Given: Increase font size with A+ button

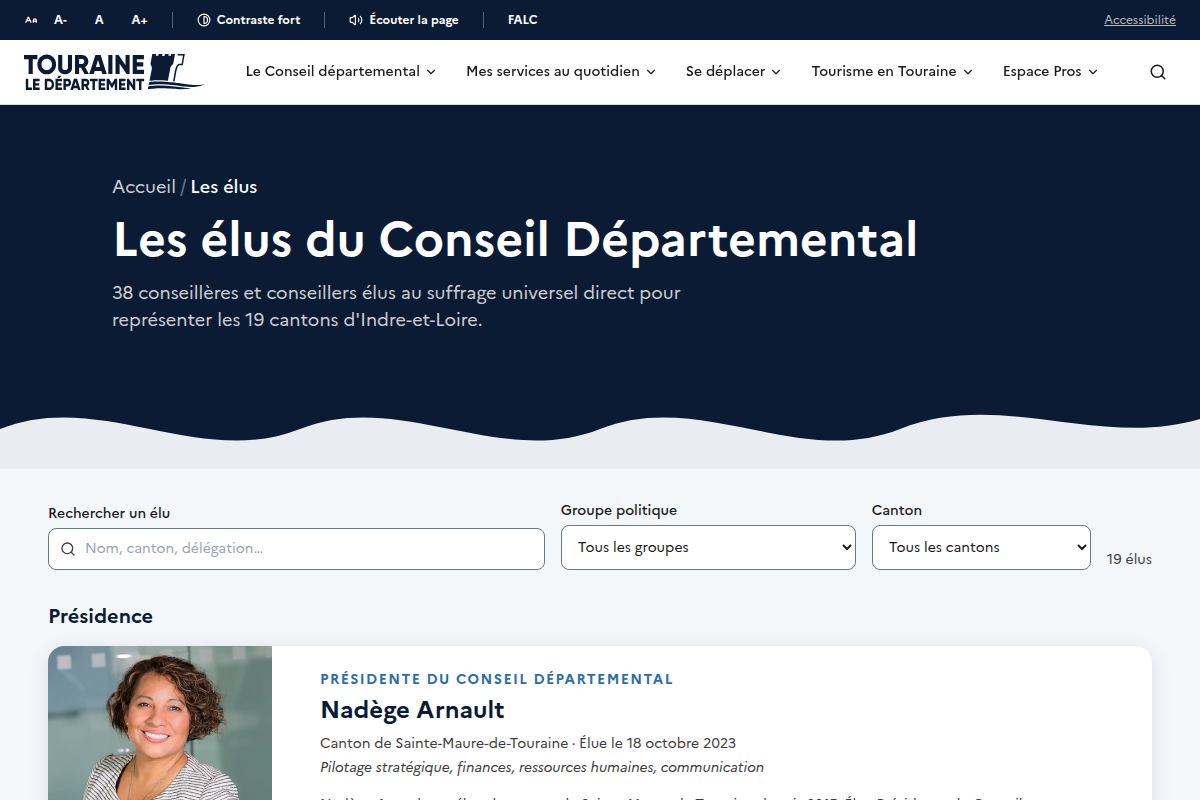Looking at the screenshot, I should click(140, 20).
